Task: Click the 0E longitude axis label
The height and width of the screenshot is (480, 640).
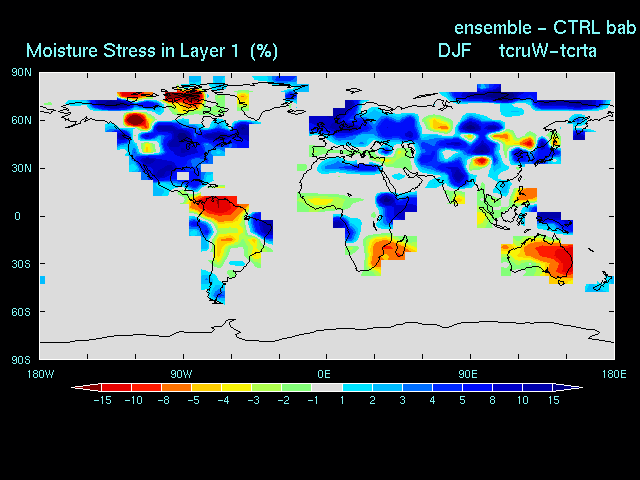Action: pos(325,374)
